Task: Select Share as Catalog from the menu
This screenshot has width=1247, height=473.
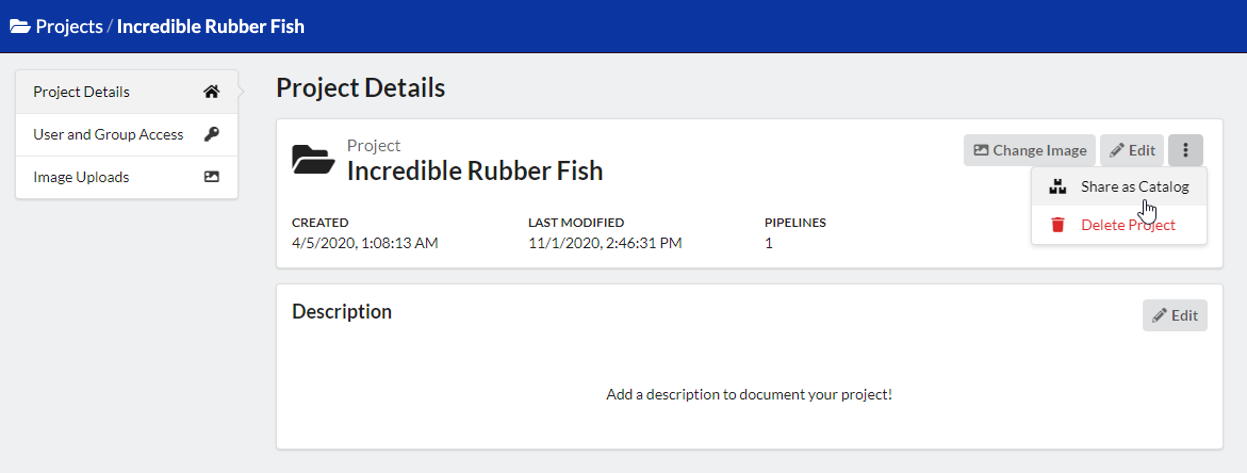Action: pos(1134,187)
